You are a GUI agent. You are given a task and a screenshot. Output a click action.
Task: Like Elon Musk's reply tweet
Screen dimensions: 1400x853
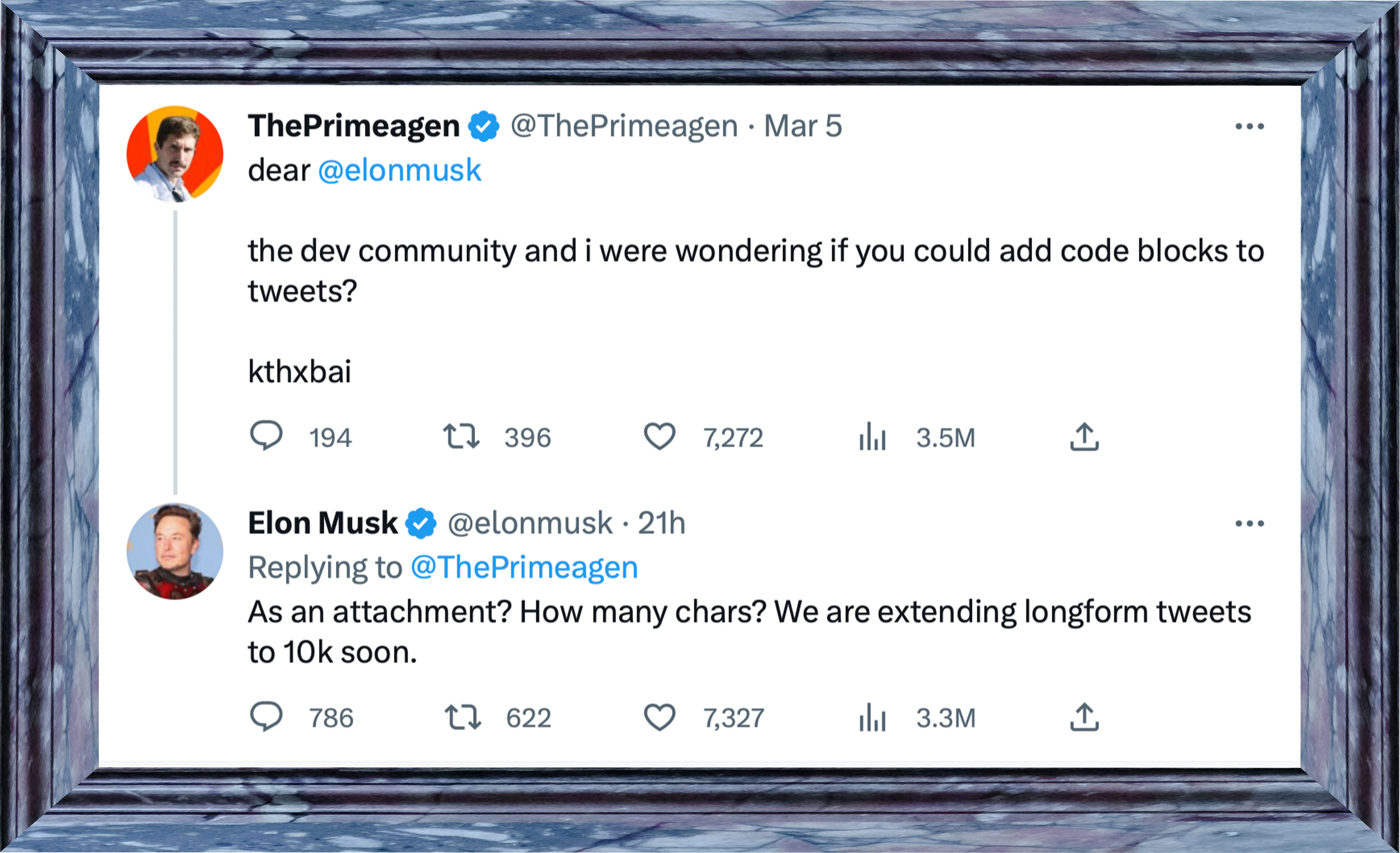(x=659, y=717)
